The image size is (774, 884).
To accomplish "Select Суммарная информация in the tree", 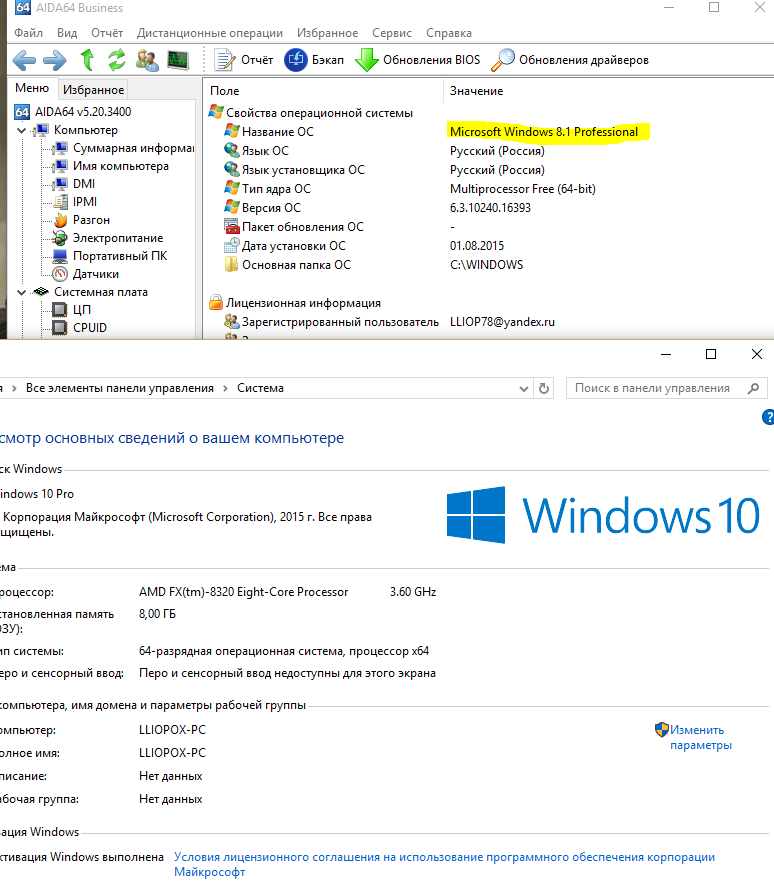I will [123, 148].
